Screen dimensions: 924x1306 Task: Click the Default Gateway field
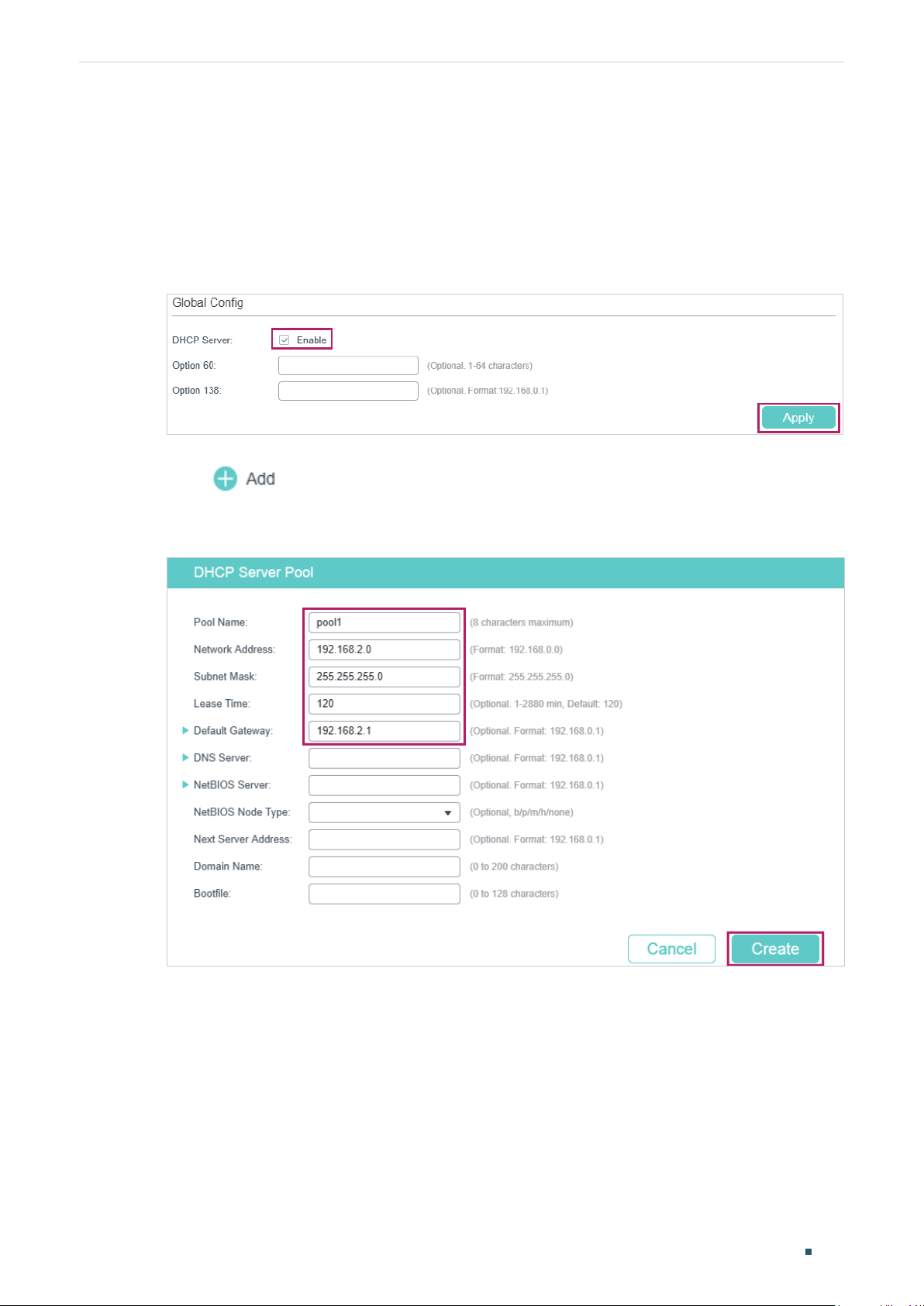tap(384, 731)
